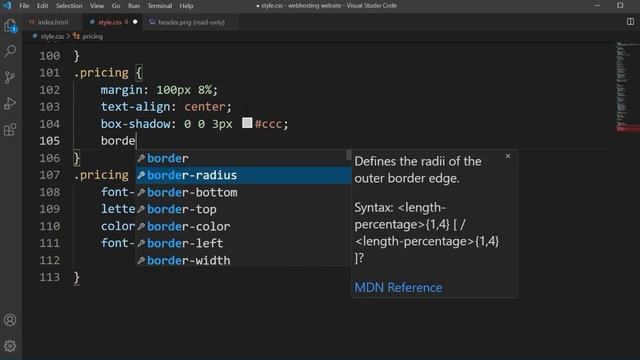
Task: Click 'text-align' property on line 103
Action: [135, 107]
